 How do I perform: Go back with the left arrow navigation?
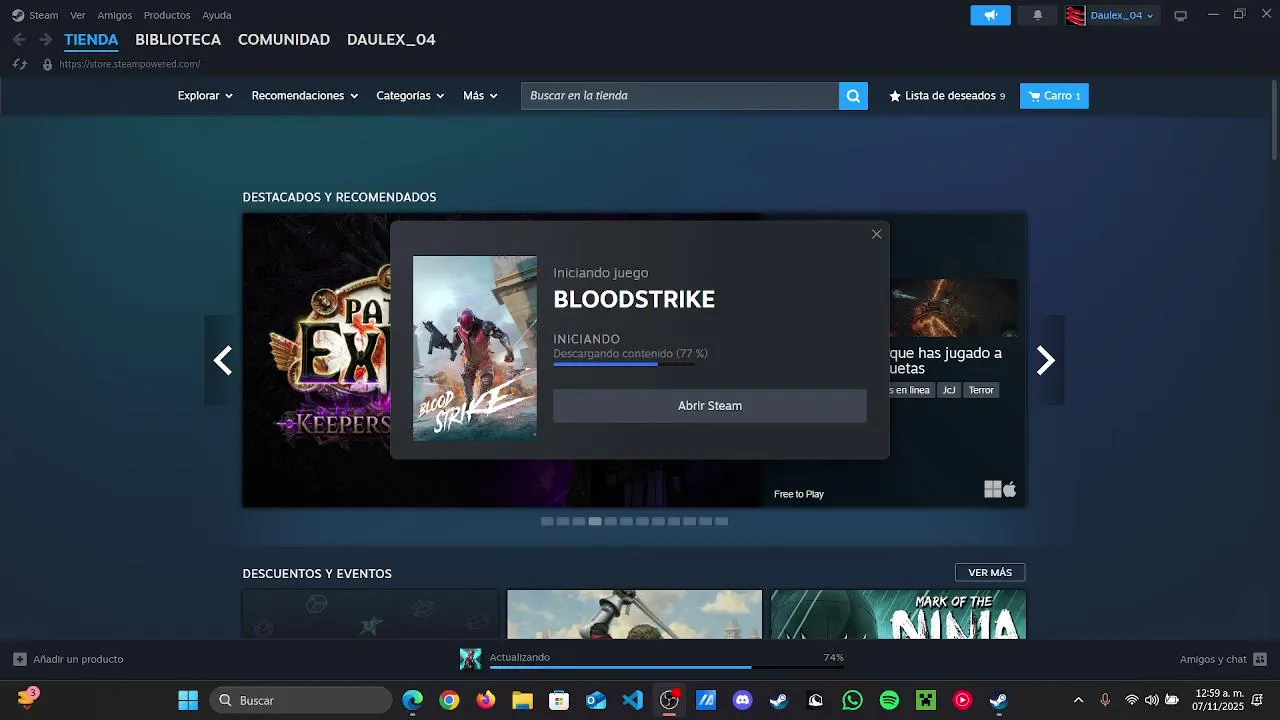tap(19, 40)
